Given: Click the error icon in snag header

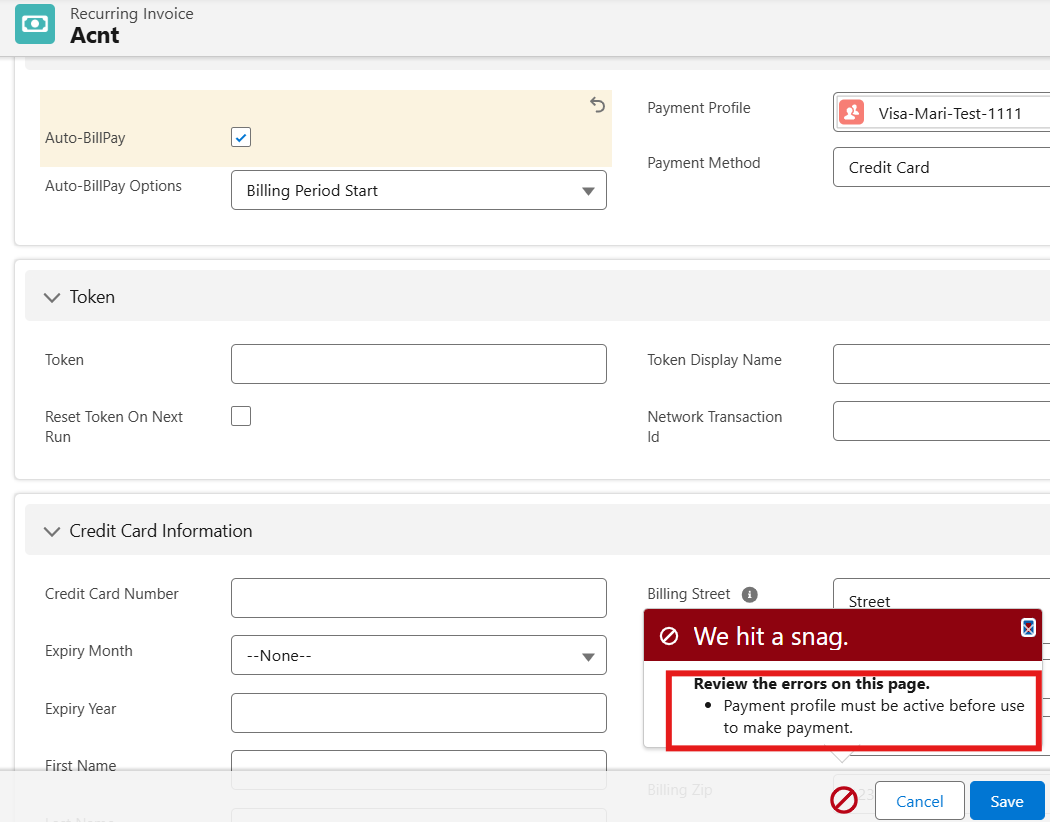Looking at the screenshot, I should click(669, 637).
